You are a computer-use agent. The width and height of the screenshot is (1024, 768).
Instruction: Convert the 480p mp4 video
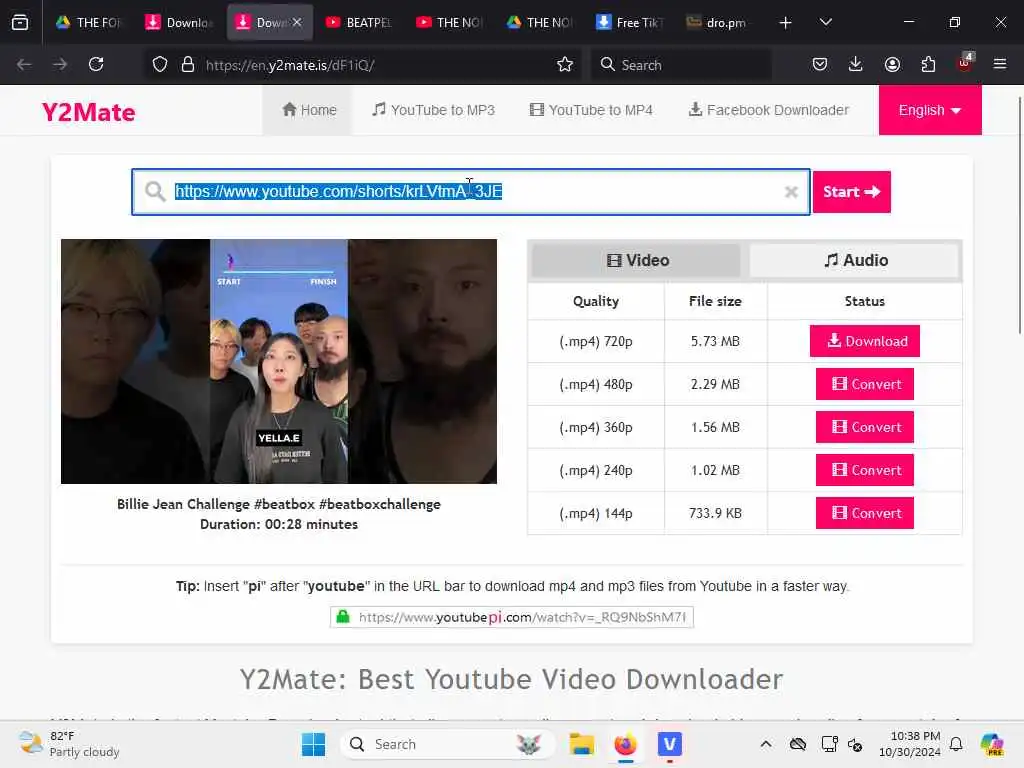[865, 384]
